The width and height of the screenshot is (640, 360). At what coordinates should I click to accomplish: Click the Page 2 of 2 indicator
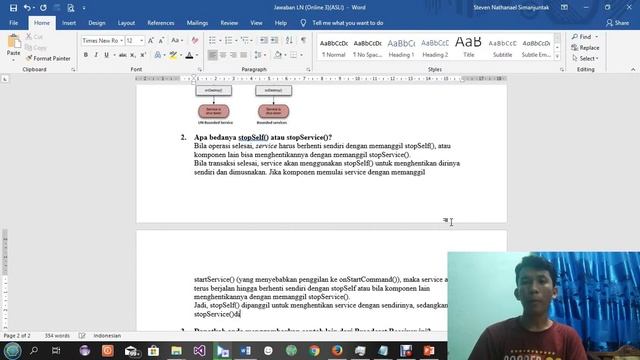17,336
